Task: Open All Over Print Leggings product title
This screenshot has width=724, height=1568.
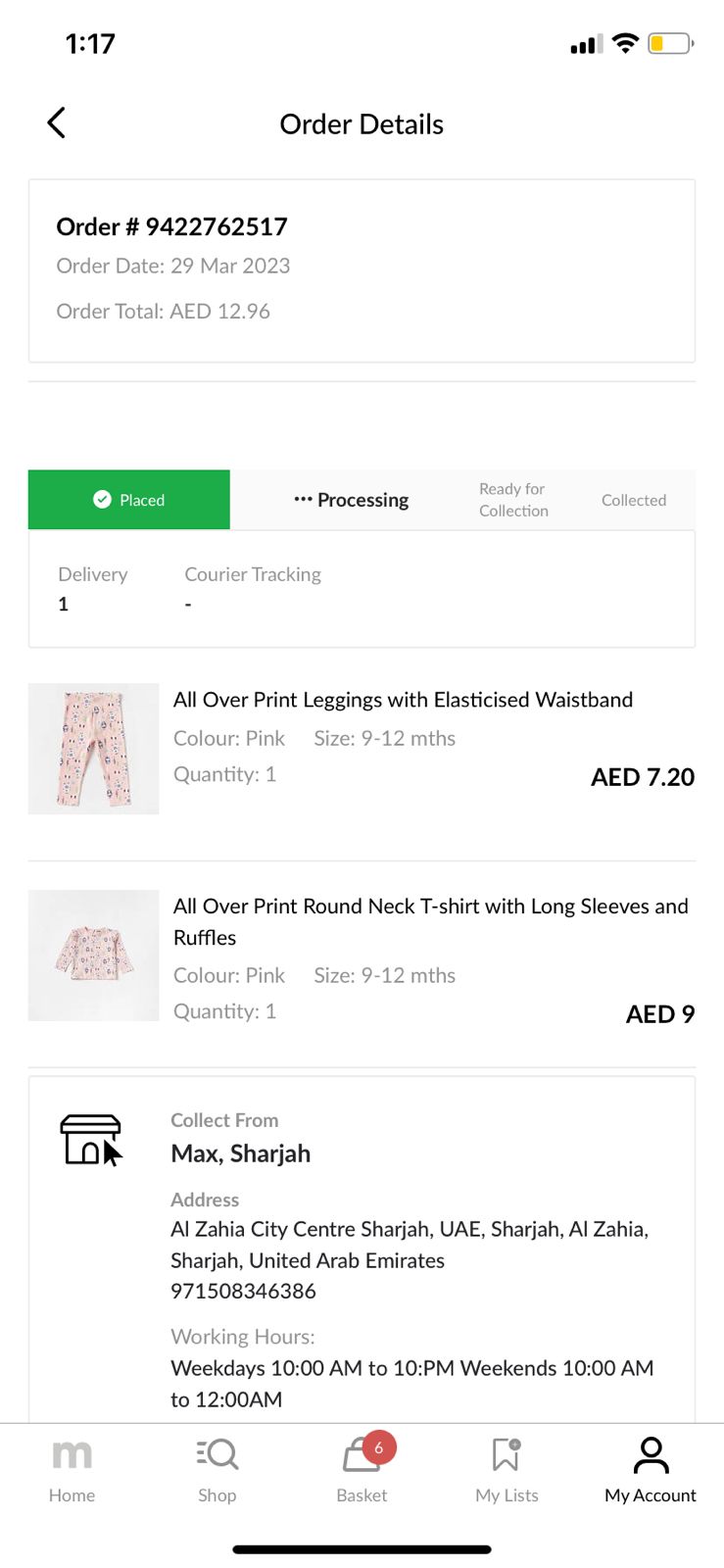Action: 403,700
